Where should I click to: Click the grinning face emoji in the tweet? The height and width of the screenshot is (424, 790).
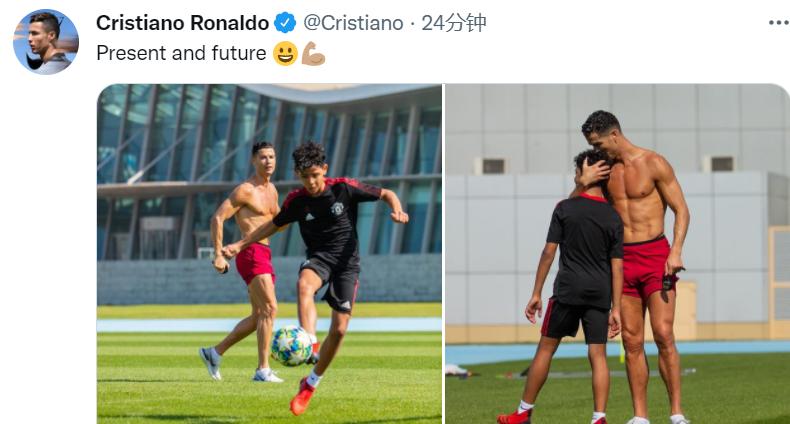pos(285,53)
